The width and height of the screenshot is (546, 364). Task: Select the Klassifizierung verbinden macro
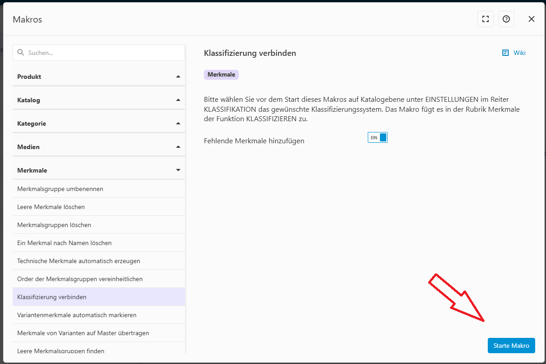99,297
